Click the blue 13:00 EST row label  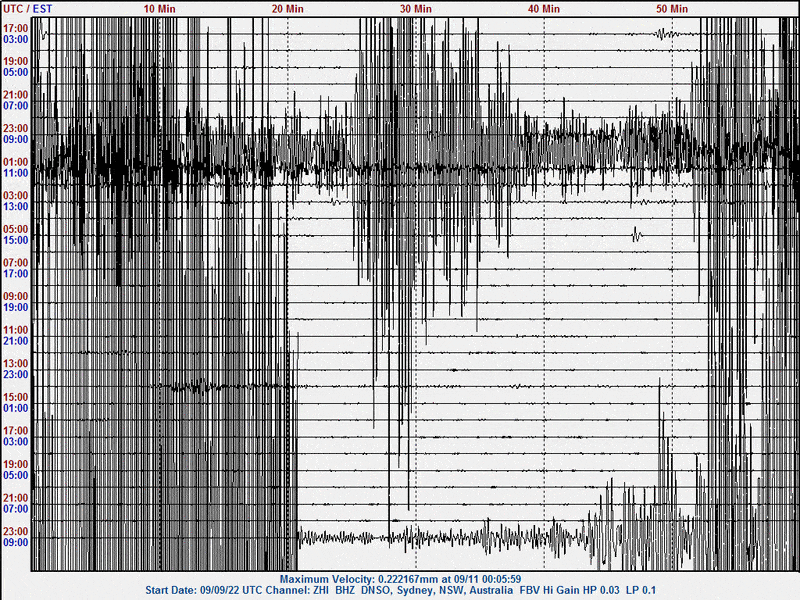[15, 207]
